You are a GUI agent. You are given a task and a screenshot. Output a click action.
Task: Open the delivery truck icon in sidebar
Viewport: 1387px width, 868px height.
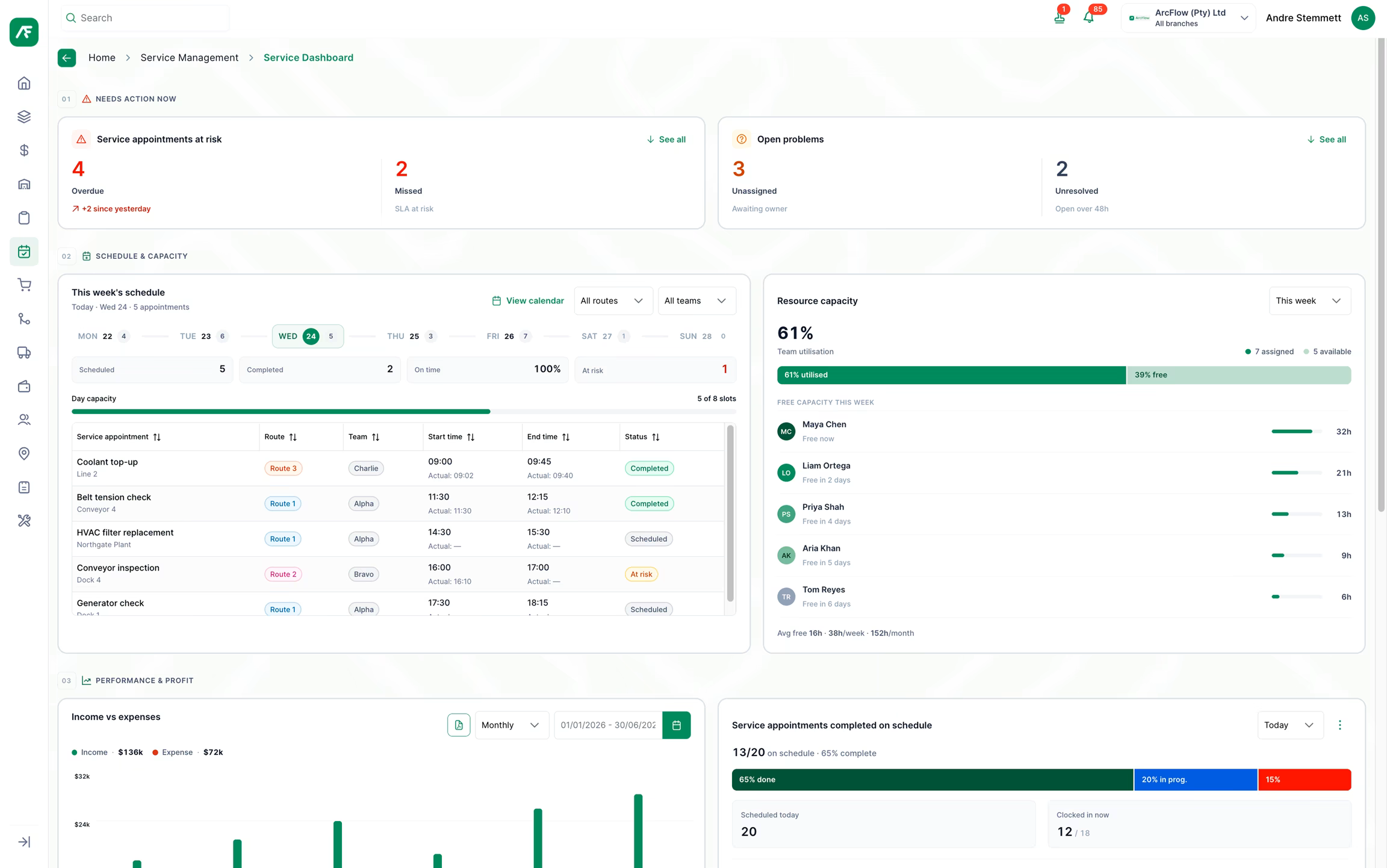(24, 353)
